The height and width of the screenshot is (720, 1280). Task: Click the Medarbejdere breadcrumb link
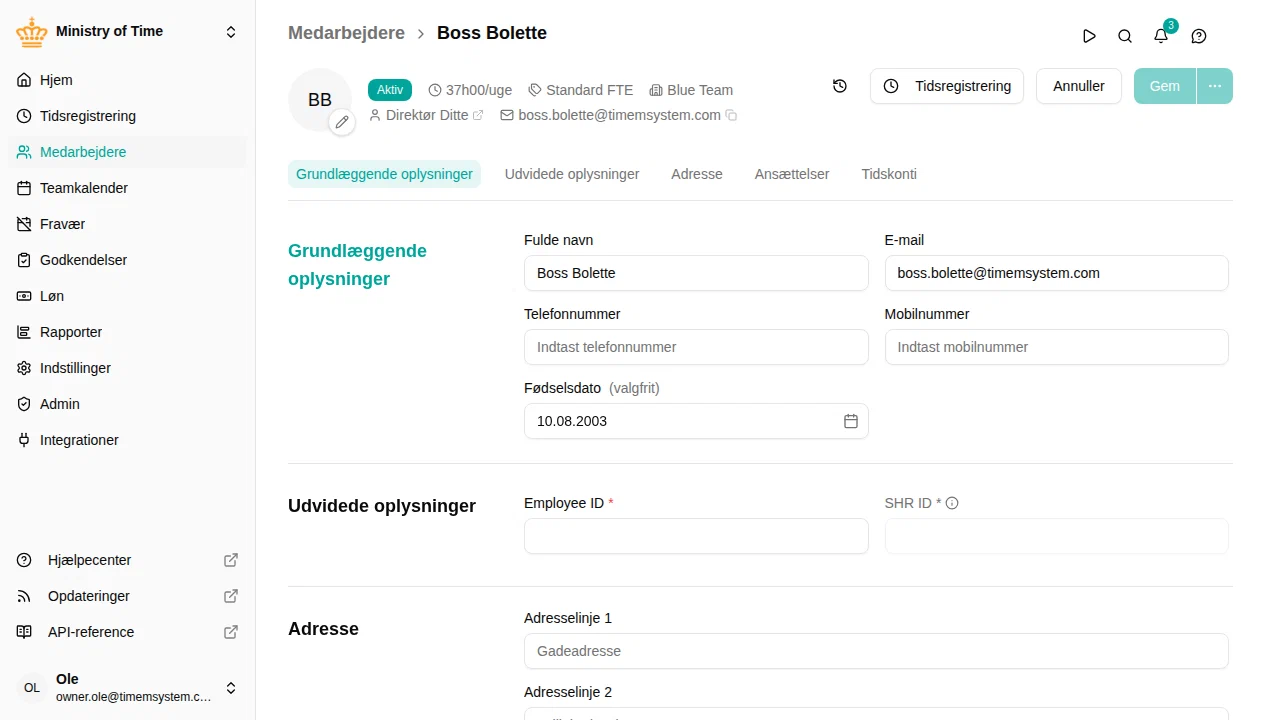[x=346, y=33]
